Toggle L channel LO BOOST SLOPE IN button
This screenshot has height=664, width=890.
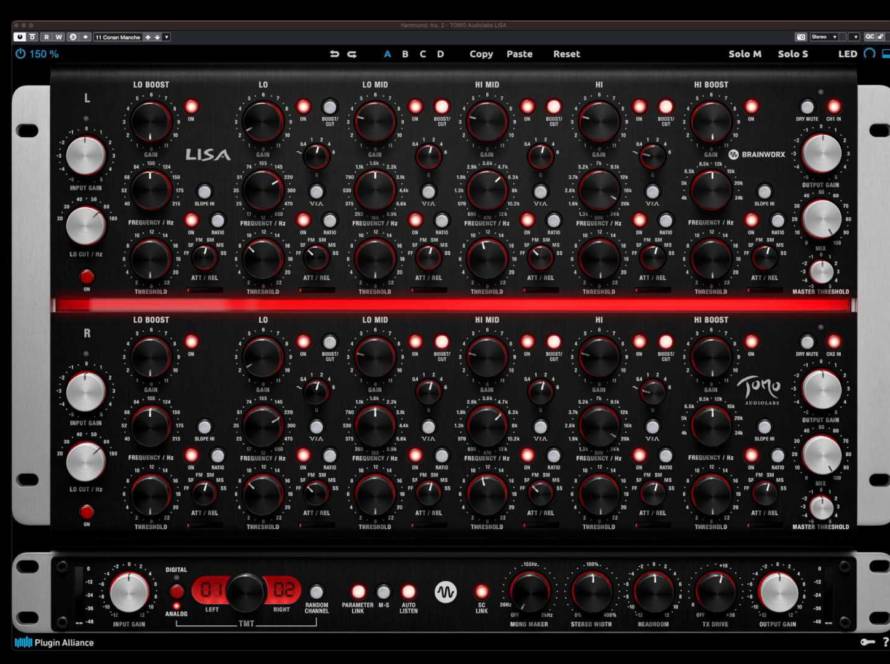[204, 191]
